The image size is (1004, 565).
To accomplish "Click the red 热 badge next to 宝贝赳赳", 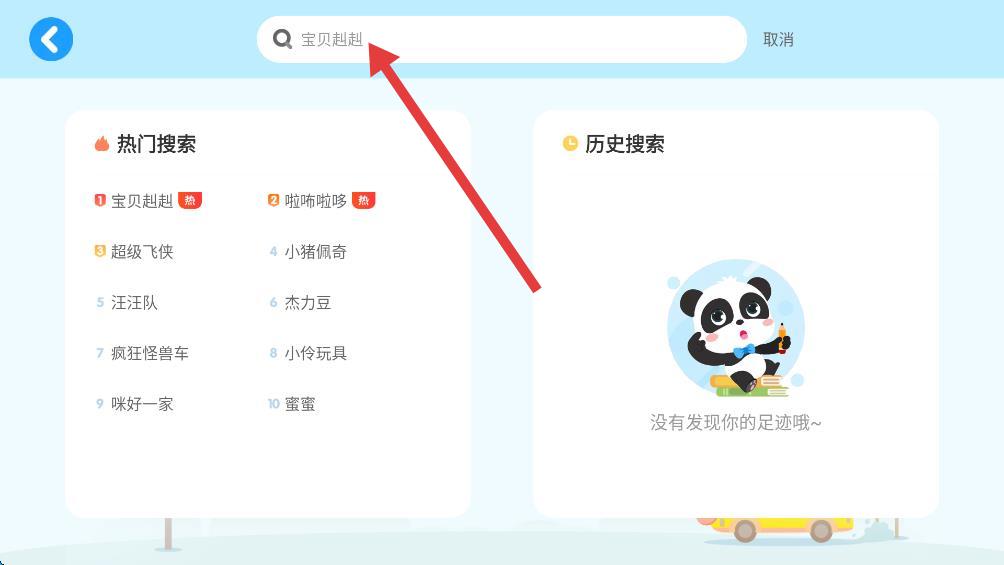I will point(190,201).
